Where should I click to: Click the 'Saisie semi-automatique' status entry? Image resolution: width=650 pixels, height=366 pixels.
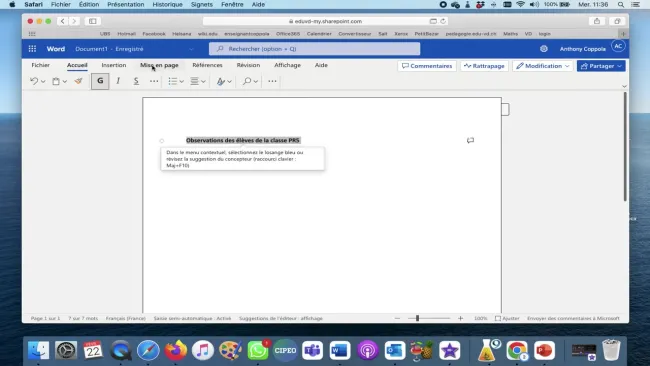pos(192,318)
